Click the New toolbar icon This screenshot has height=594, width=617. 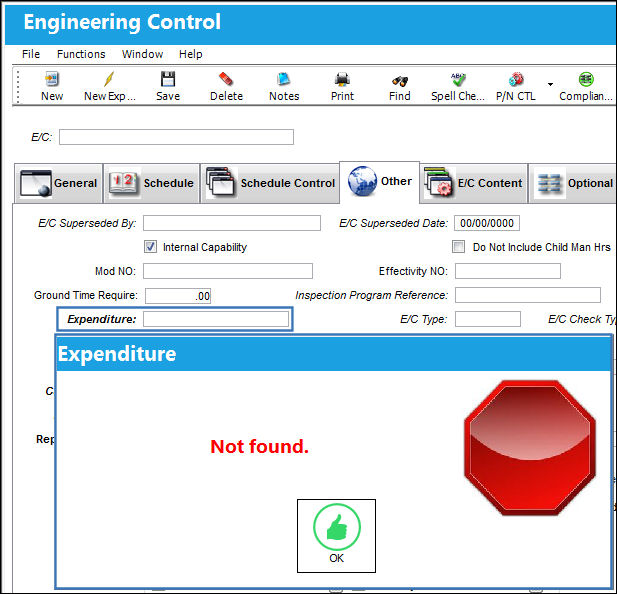point(52,79)
